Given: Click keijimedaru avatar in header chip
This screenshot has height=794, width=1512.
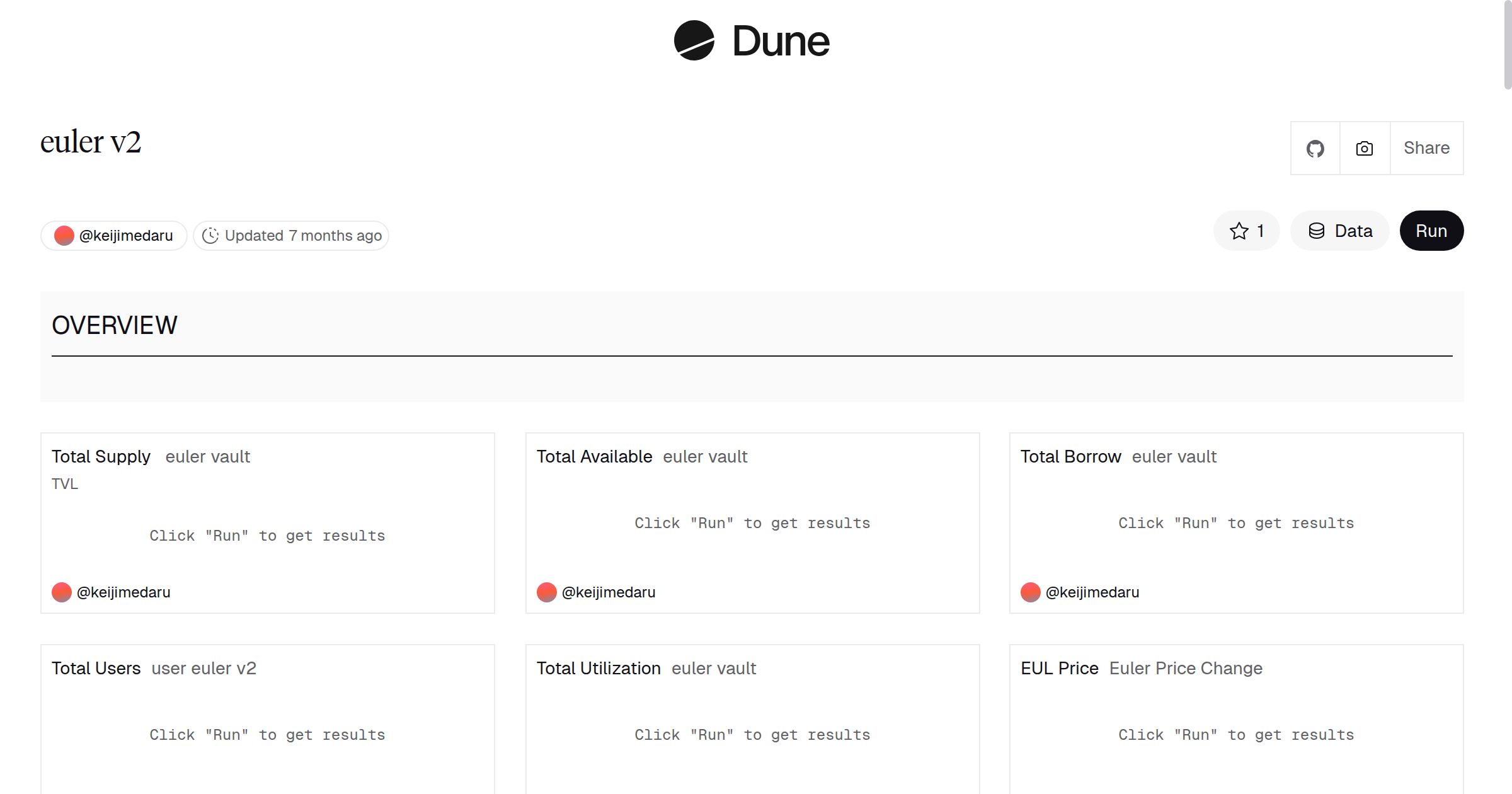Looking at the screenshot, I should click(x=64, y=236).
